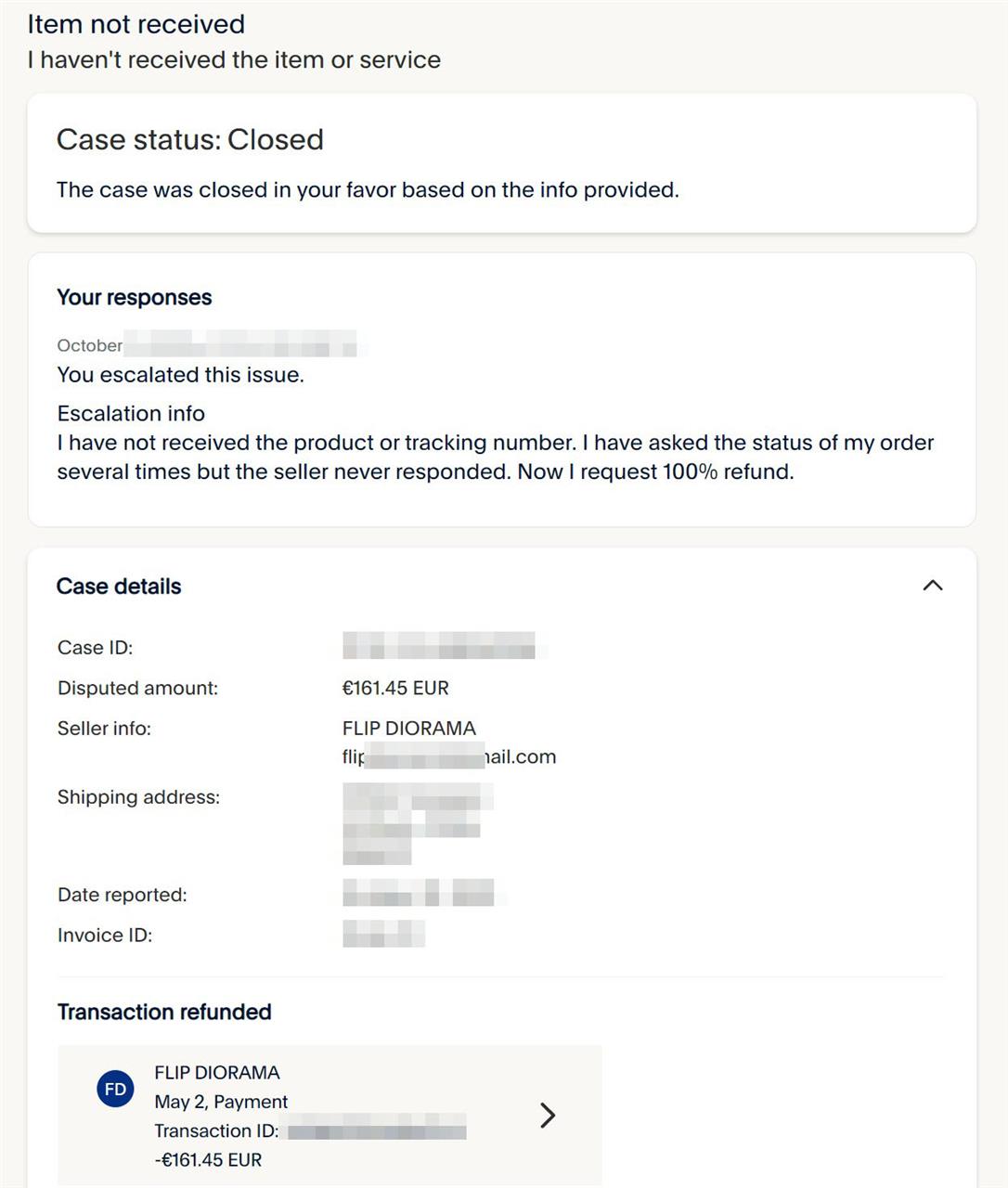Open transaction via right arrow chevron
The height and width of the screenshot is (1188, 1008).
(548, 1115)
